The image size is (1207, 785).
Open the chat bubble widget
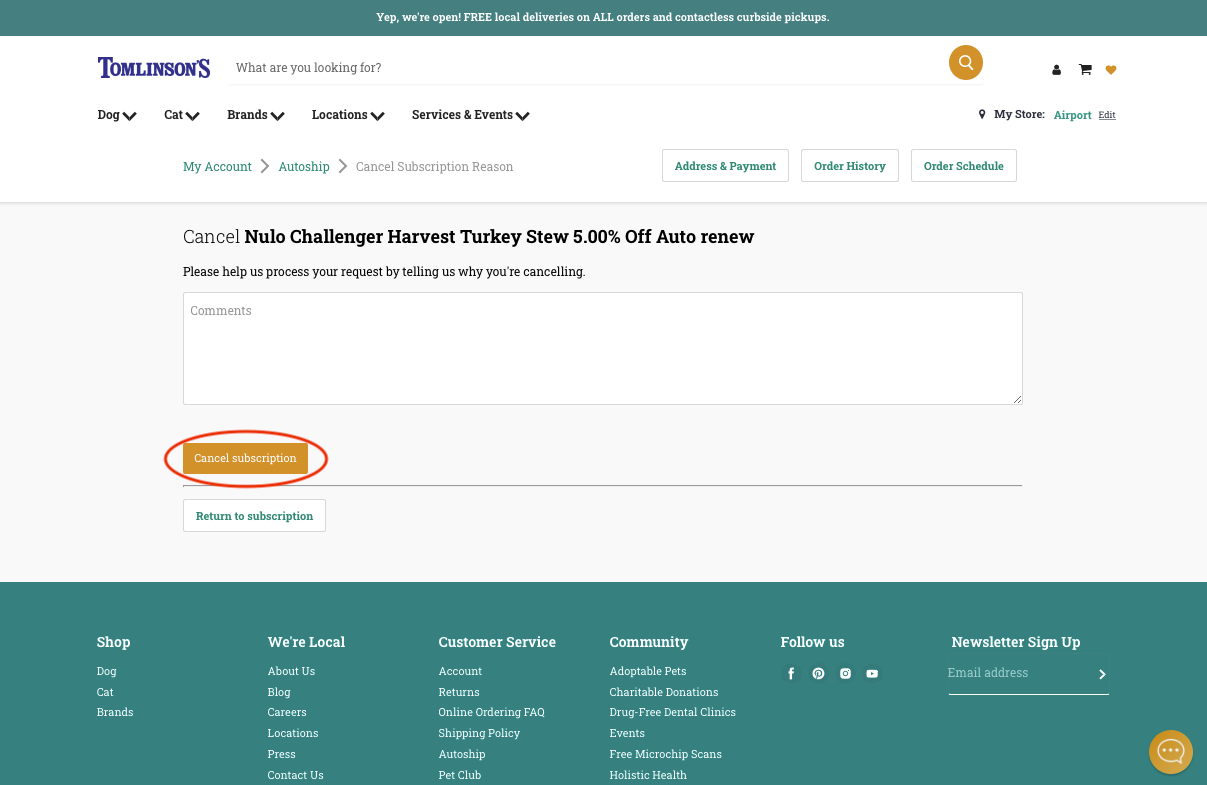pos(1171,752)
